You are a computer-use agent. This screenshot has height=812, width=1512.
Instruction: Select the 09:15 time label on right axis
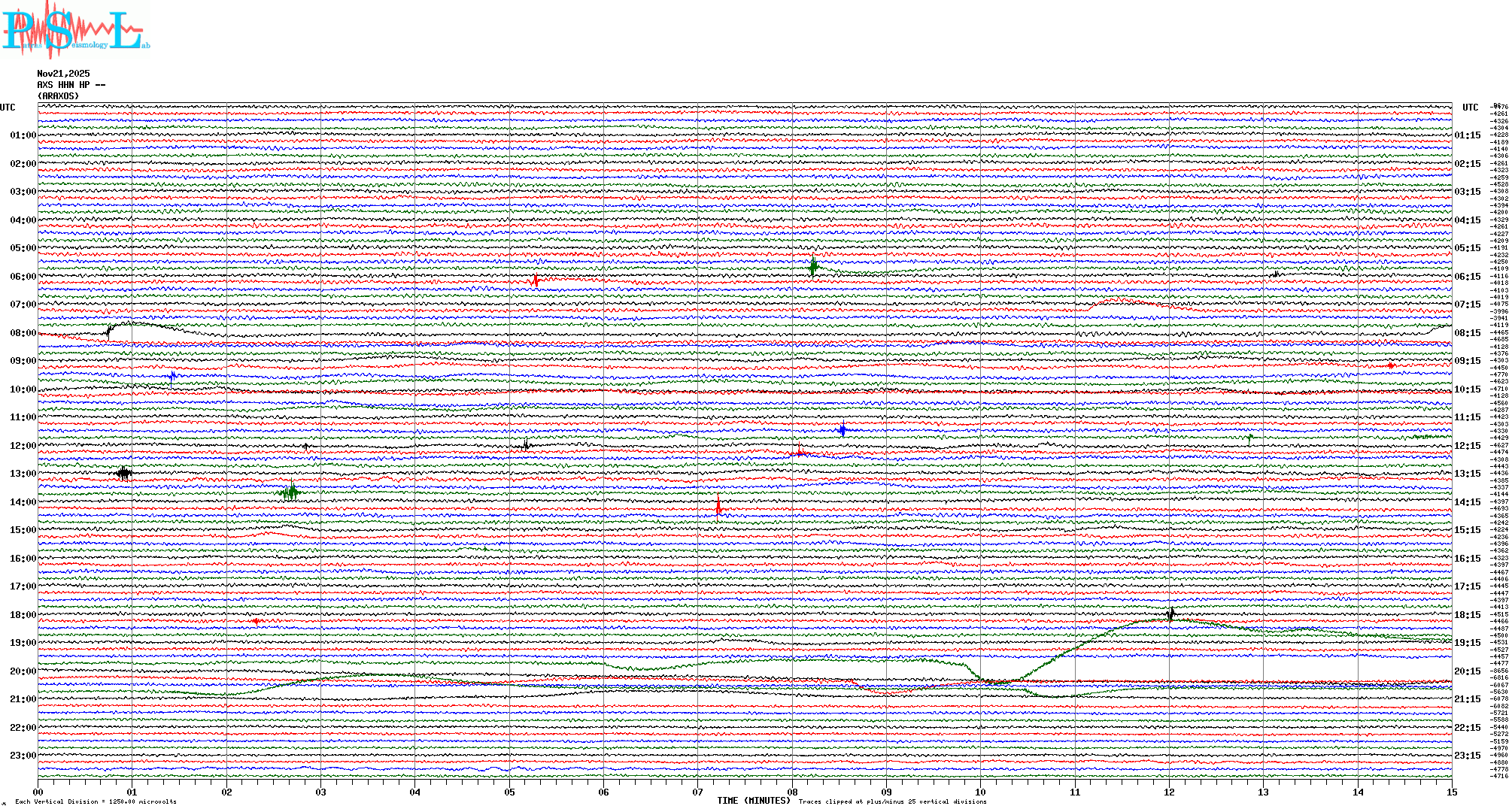point(1467,361)
